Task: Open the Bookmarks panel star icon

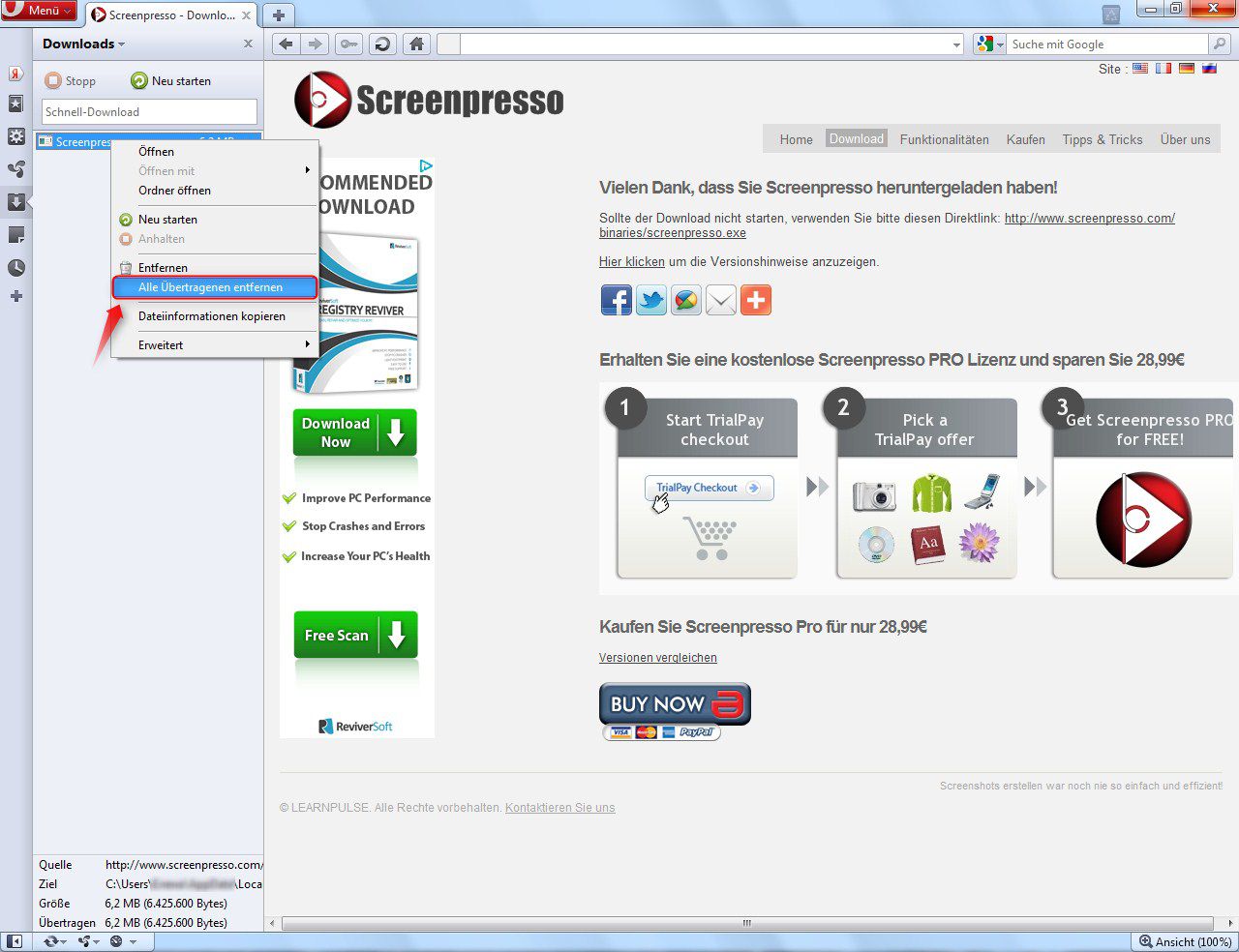Action: (x=15, y=104)
